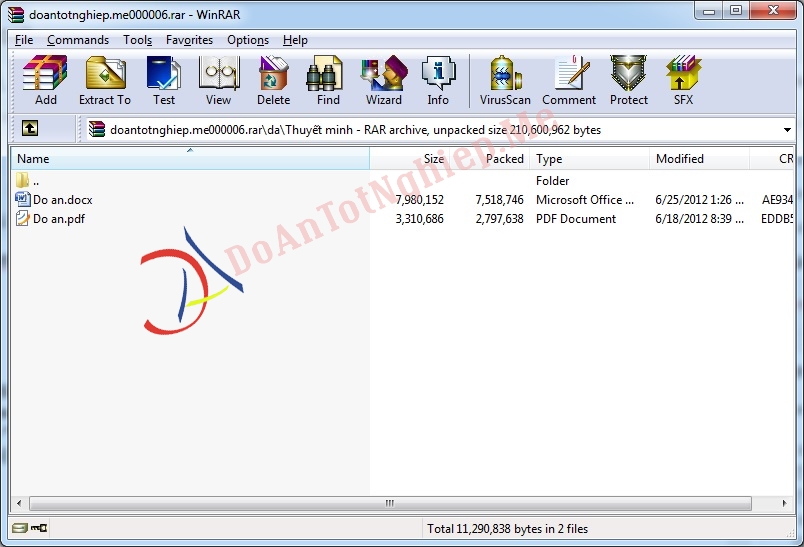Sort by CRC column header
This screenshot has height=547, width=804.
point(773,159)
